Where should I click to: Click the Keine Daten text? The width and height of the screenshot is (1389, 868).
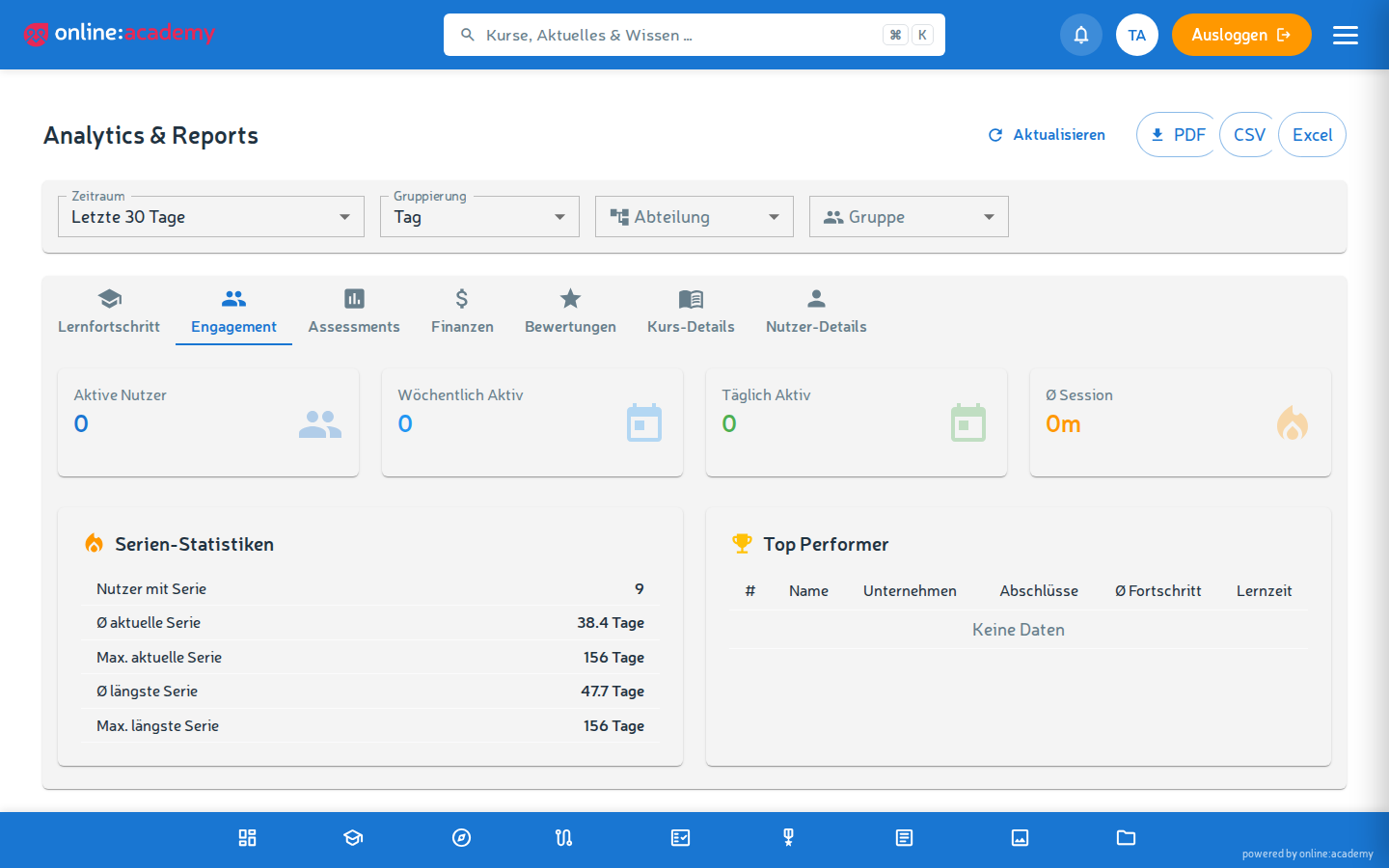pos(1019,630)
